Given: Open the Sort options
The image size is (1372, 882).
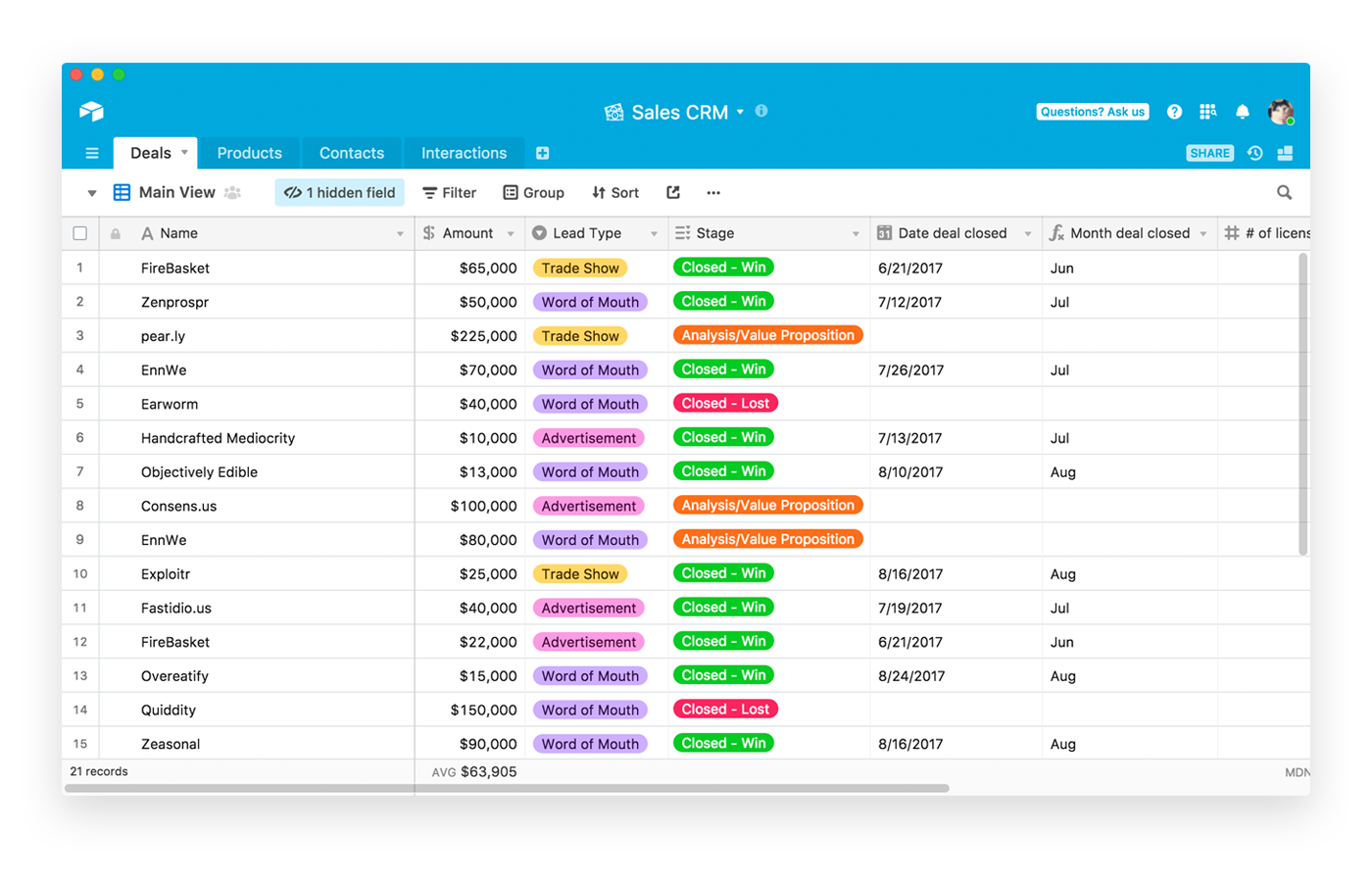Looking at the screenshot, I should [x=615, y=193].
